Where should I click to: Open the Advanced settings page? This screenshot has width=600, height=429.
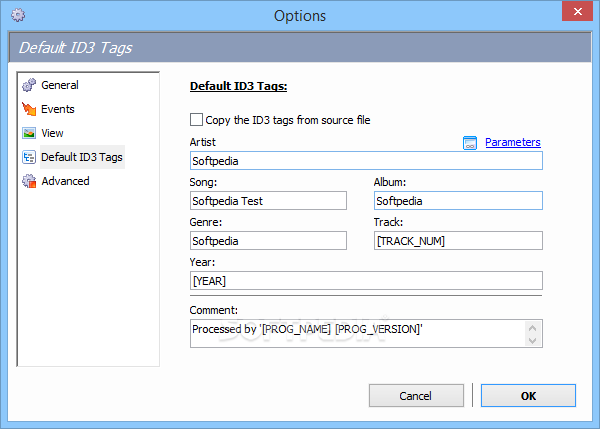click(x=65, y=181)
